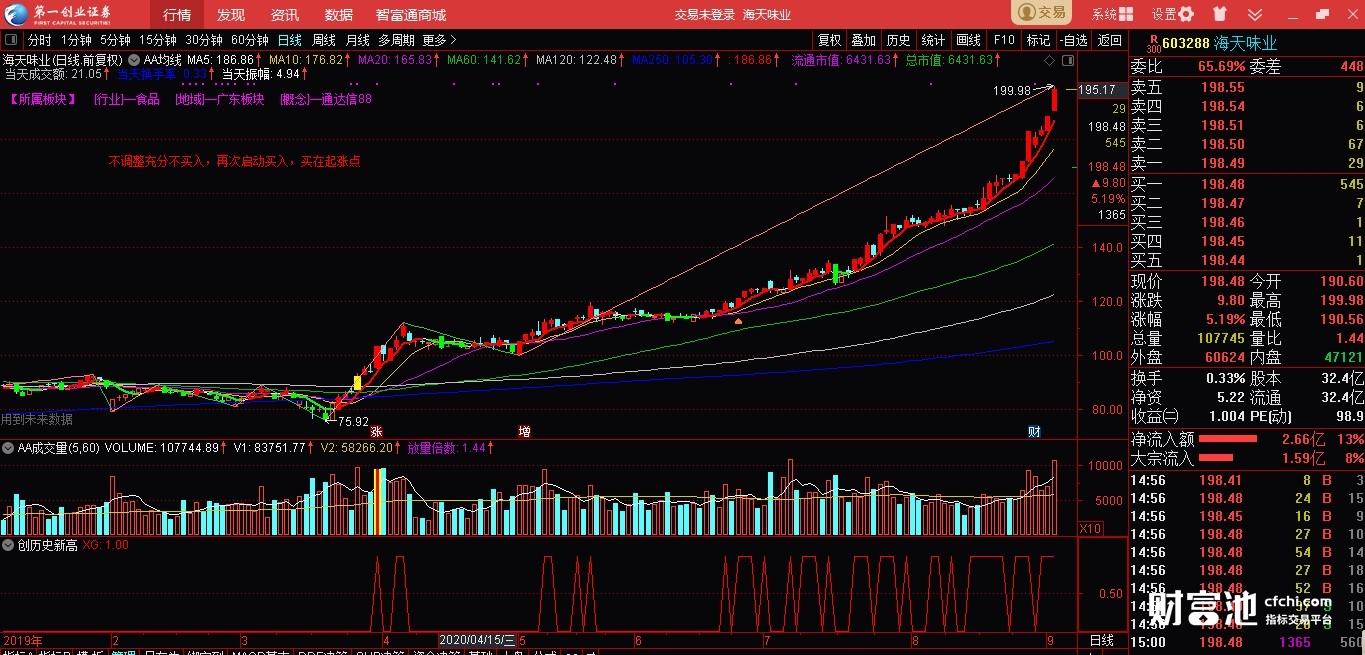Screen dimensions: 1365x655
Task: Click the 委比 65.69% value
Action: pyautogui.click(x=1221, y=67)
